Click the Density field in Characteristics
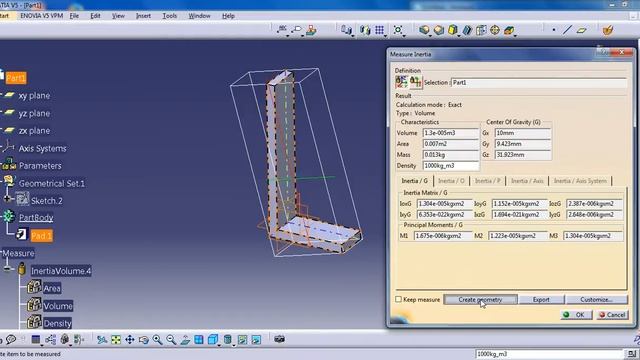The width and height of the screenshot is (640, 360). point(451,166)
